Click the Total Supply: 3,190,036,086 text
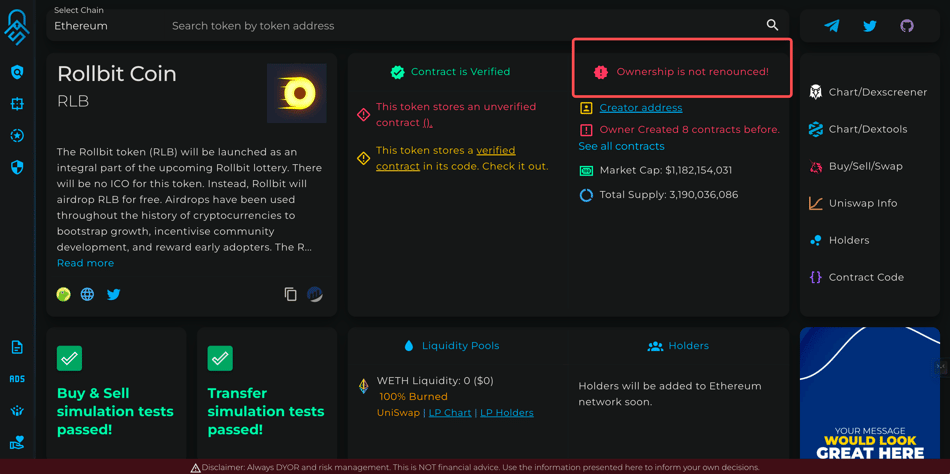This screenshot has width=950, height=474. tap(669, 195)
